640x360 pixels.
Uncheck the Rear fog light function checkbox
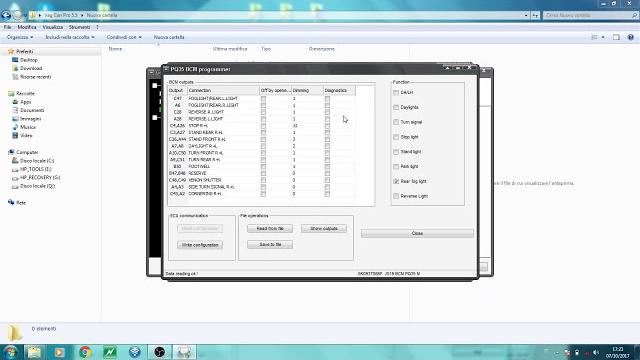click(396, 181)
